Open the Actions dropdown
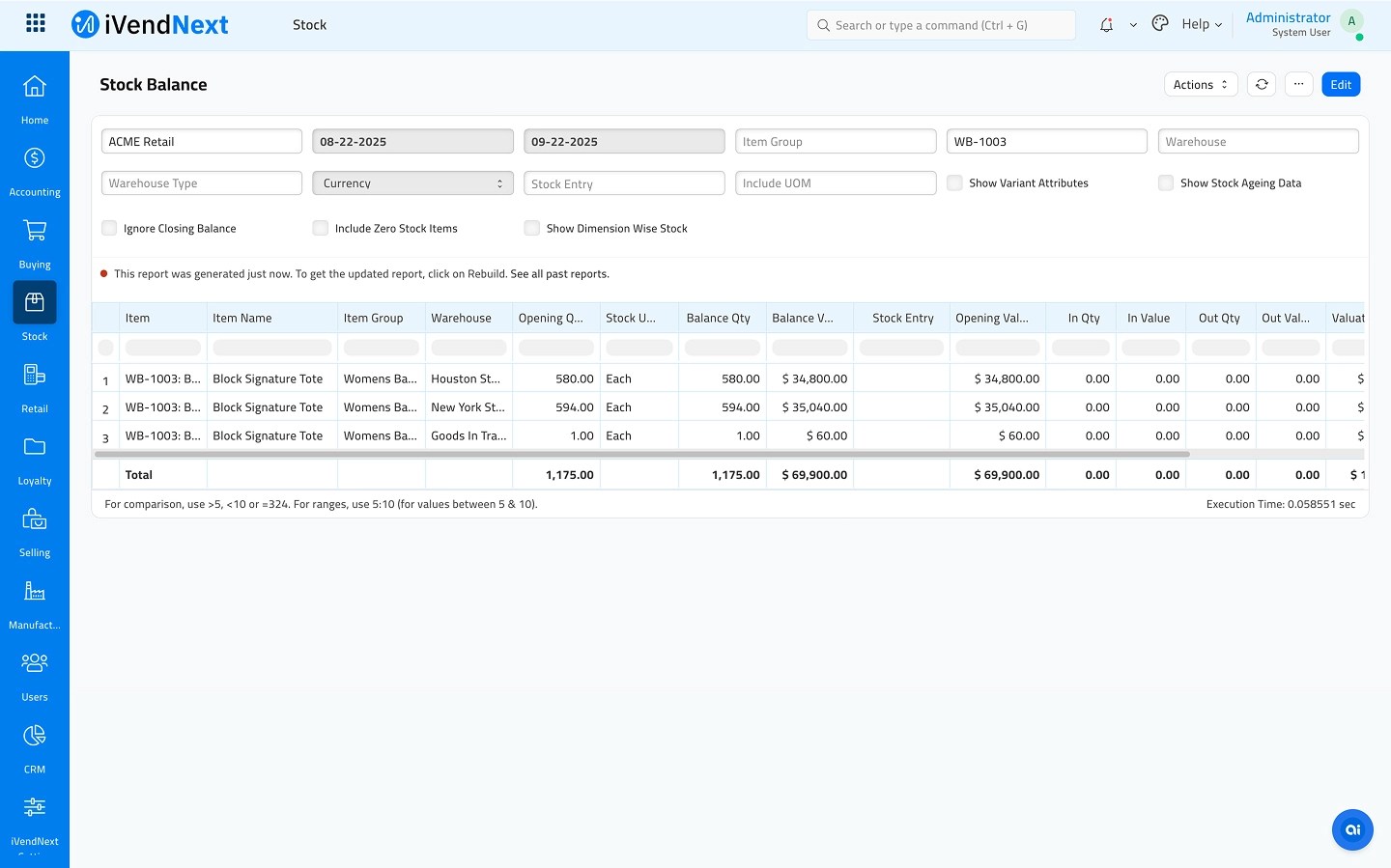Image resolution: width=1391 pixels, height=868 pixels. coord(1201,85)
